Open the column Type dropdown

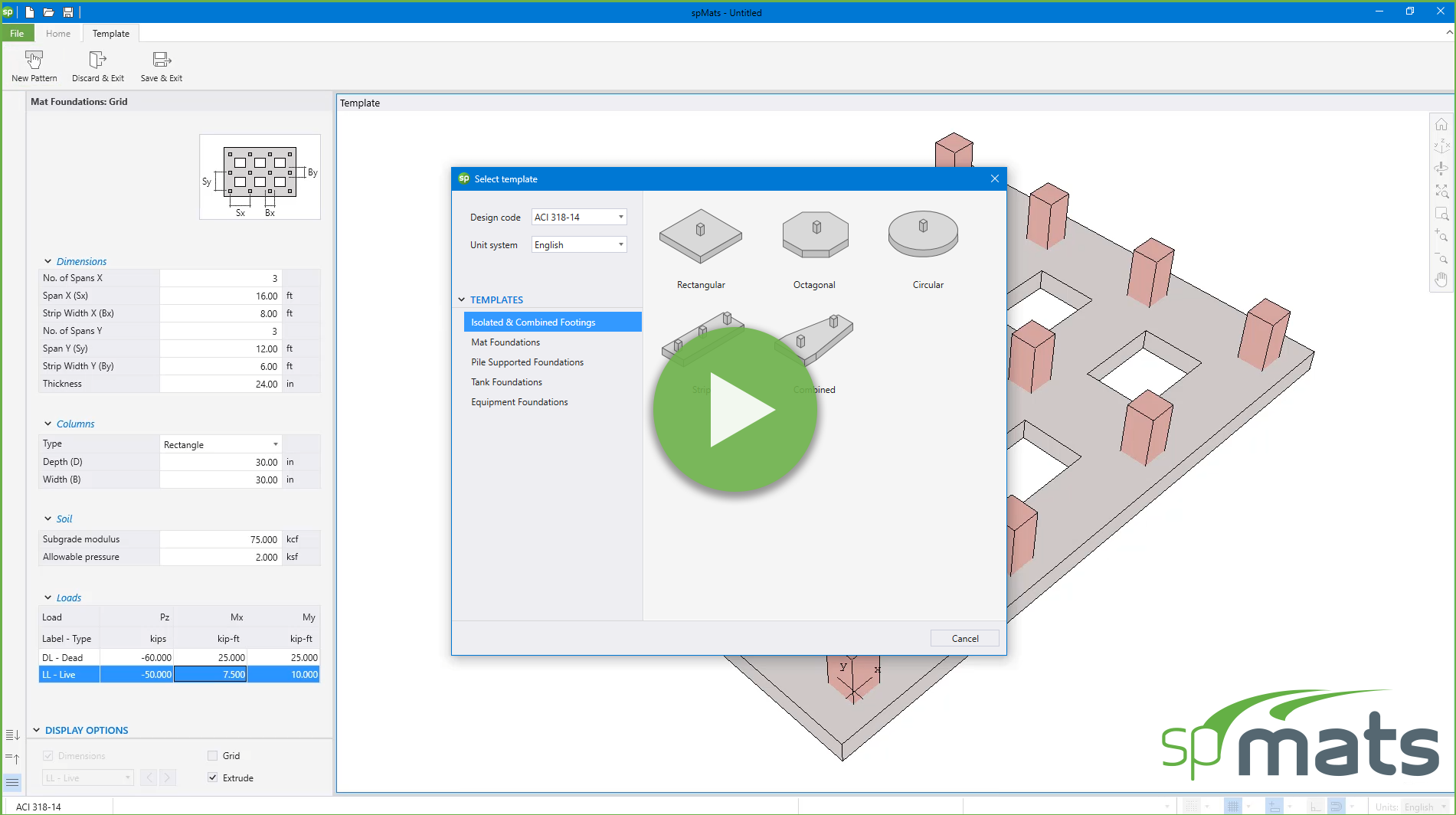pyautogui.click(x=221, y=445)
